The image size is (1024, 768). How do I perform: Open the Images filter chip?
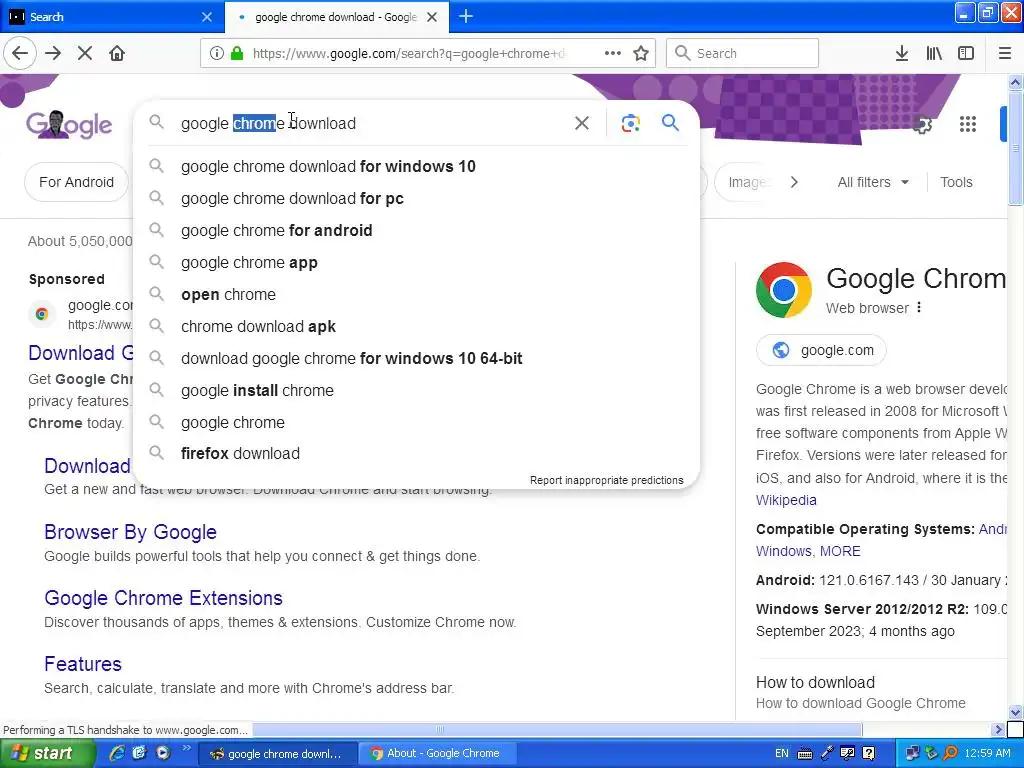coord(748,182)
